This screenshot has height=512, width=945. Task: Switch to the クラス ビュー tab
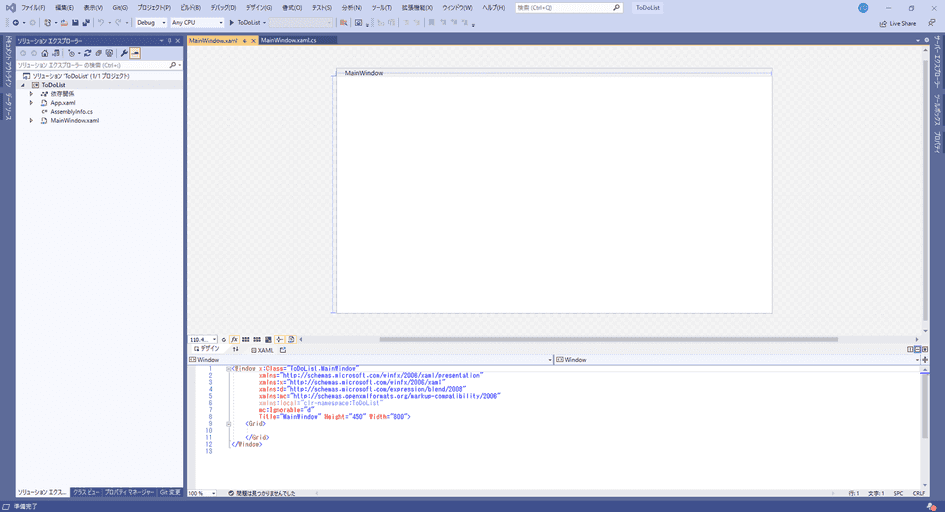coord(86,492)
